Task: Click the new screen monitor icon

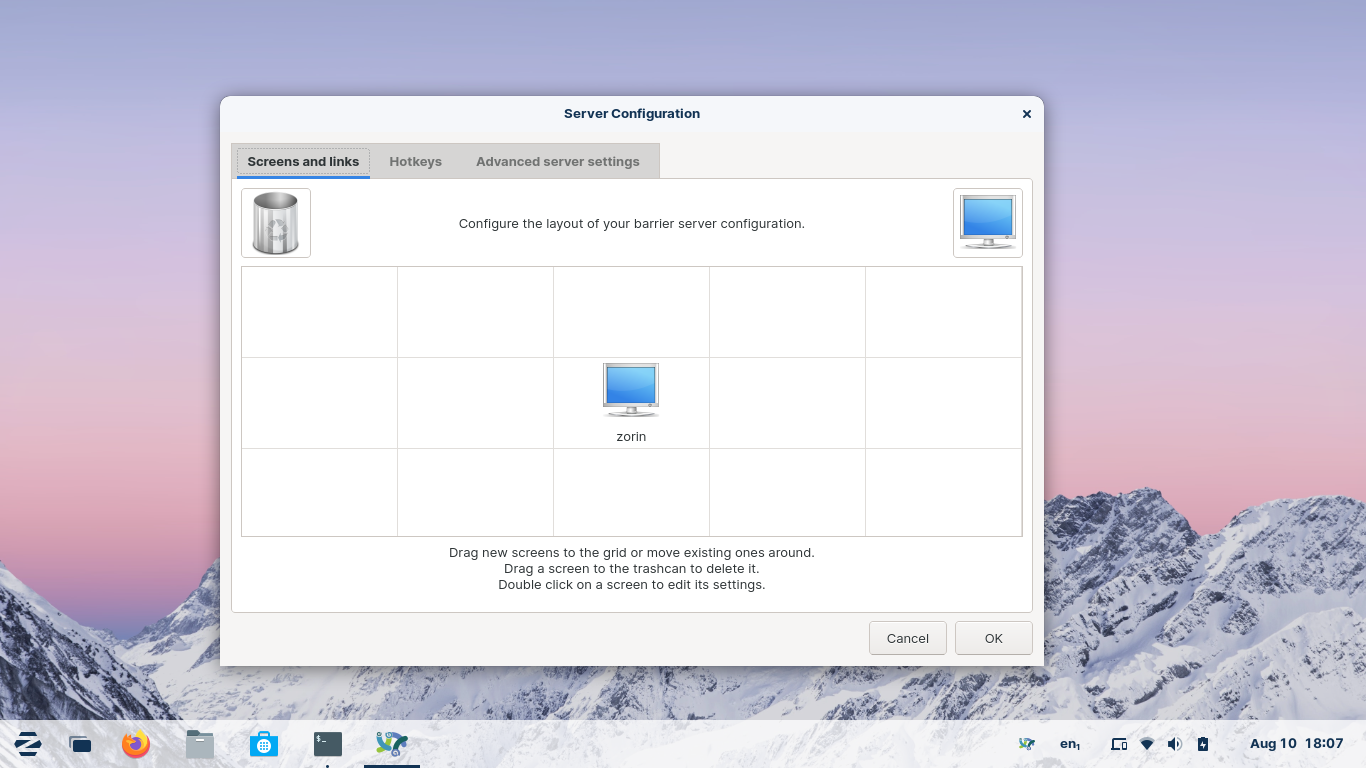Action: [x=988, y=223]
